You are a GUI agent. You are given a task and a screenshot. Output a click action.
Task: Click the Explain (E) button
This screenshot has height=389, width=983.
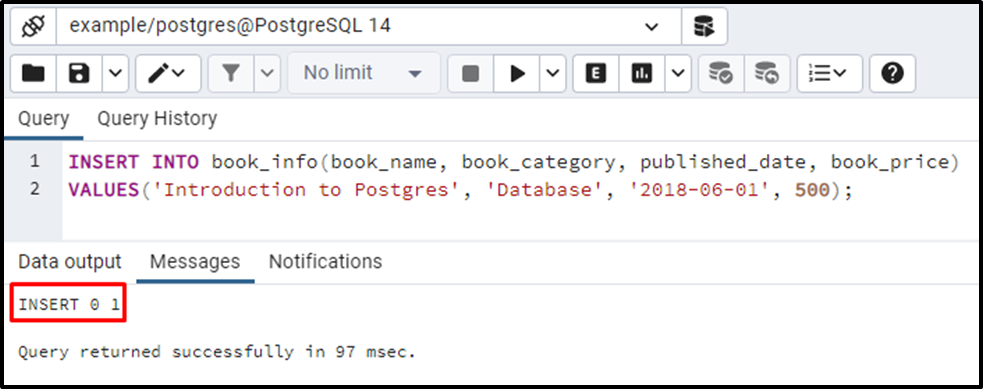(596, 73)
